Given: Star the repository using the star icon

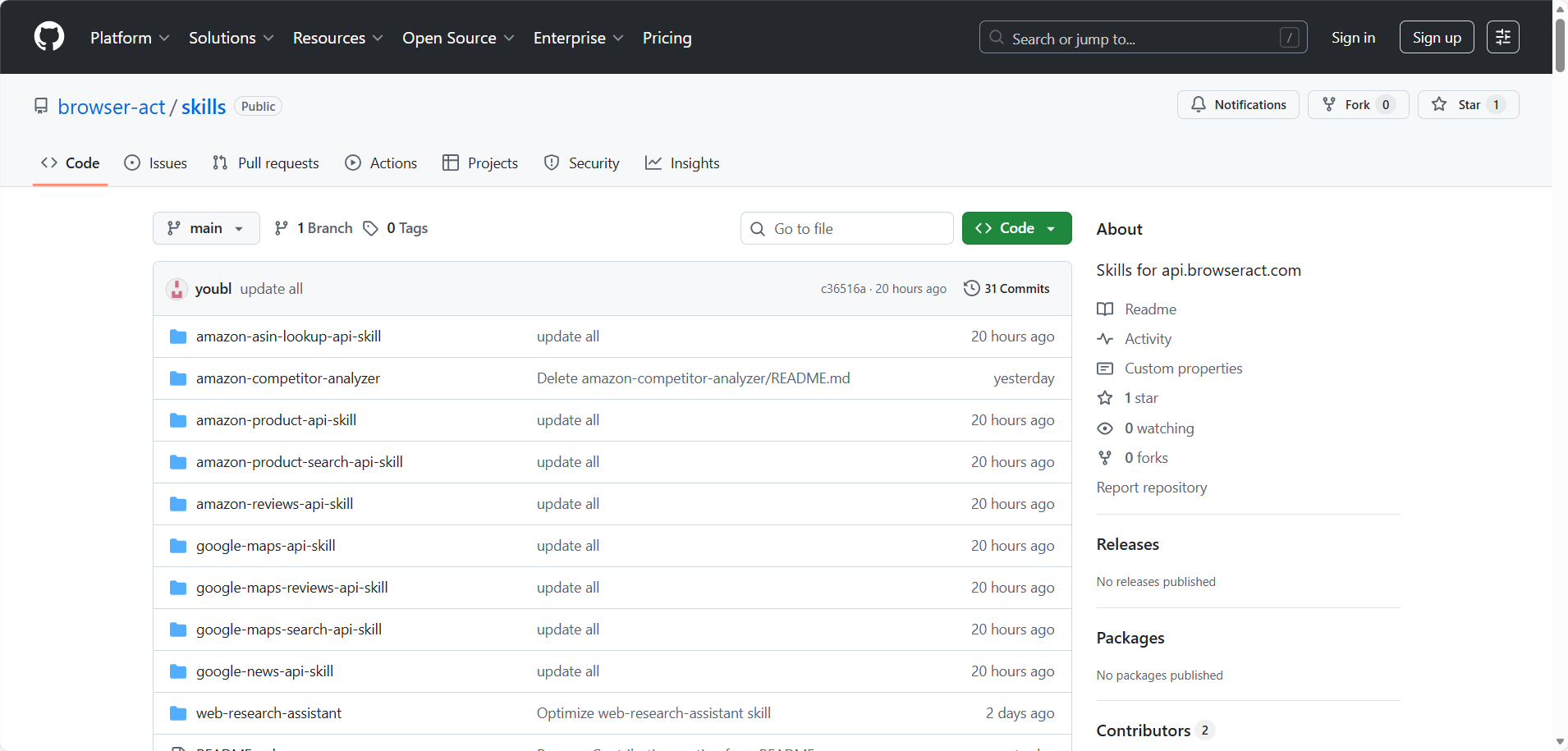Looking at the screenshot, I should (1439, 104).
